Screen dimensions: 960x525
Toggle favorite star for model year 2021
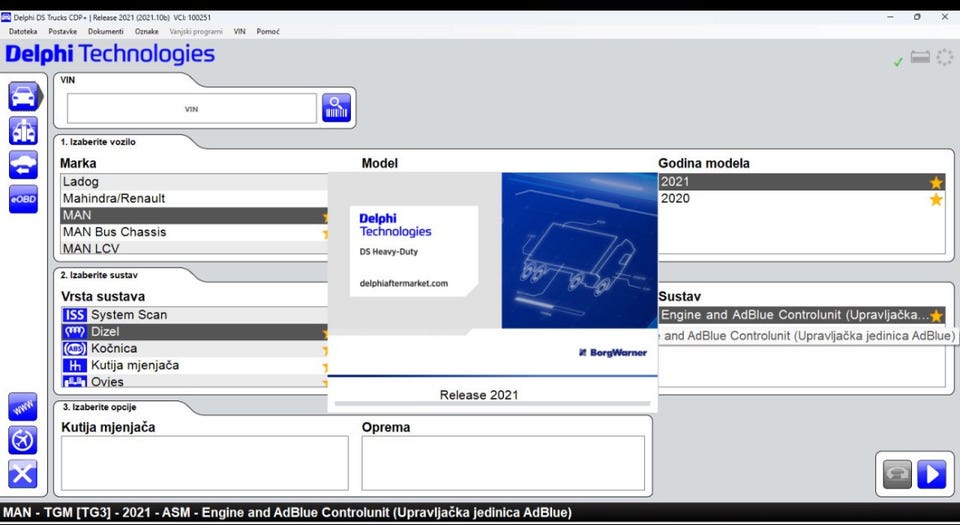coord(936,182)
